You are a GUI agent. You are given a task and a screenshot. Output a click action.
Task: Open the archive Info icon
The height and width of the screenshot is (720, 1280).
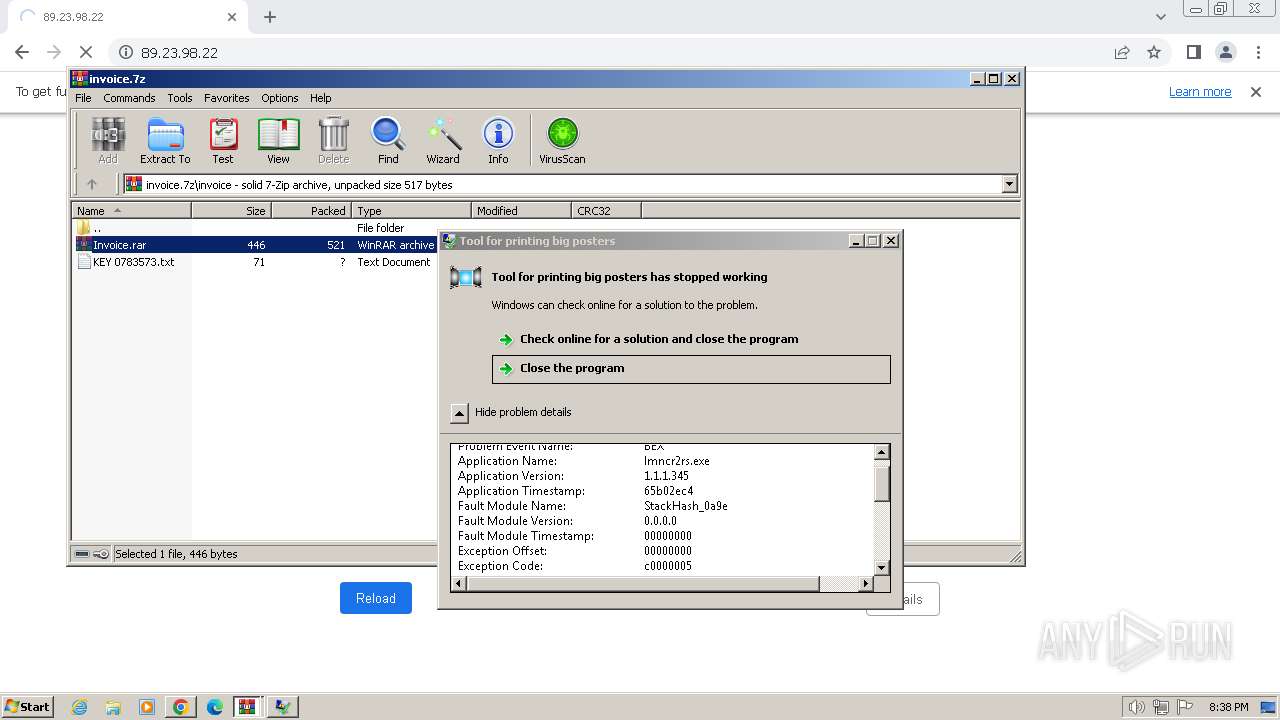[x=498, y=140]
